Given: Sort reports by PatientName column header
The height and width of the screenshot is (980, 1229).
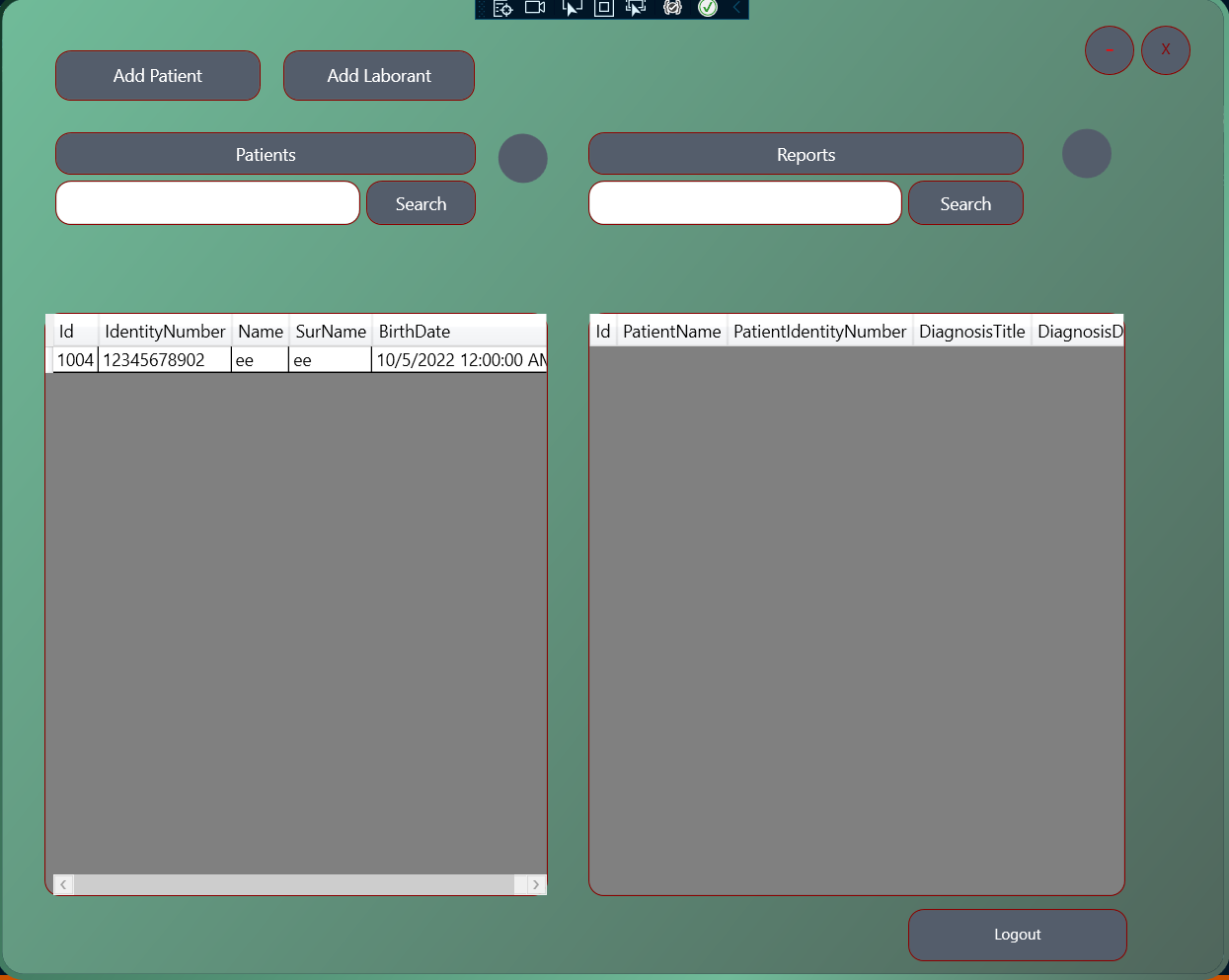Looking at the screenshot, I should click(x=672, y=332).
